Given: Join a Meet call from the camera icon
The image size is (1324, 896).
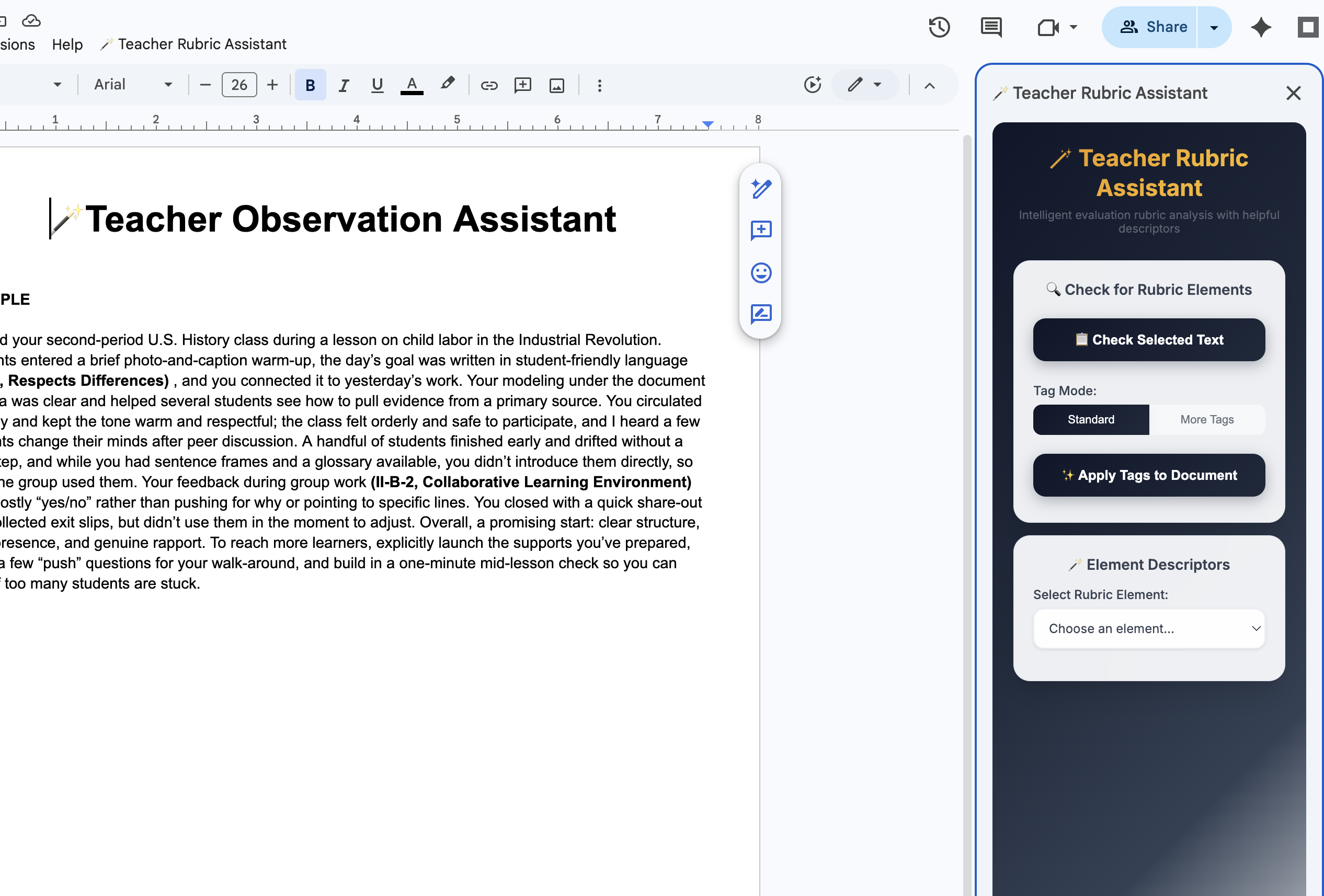Looking at the screenshot, I should 1049,27.
